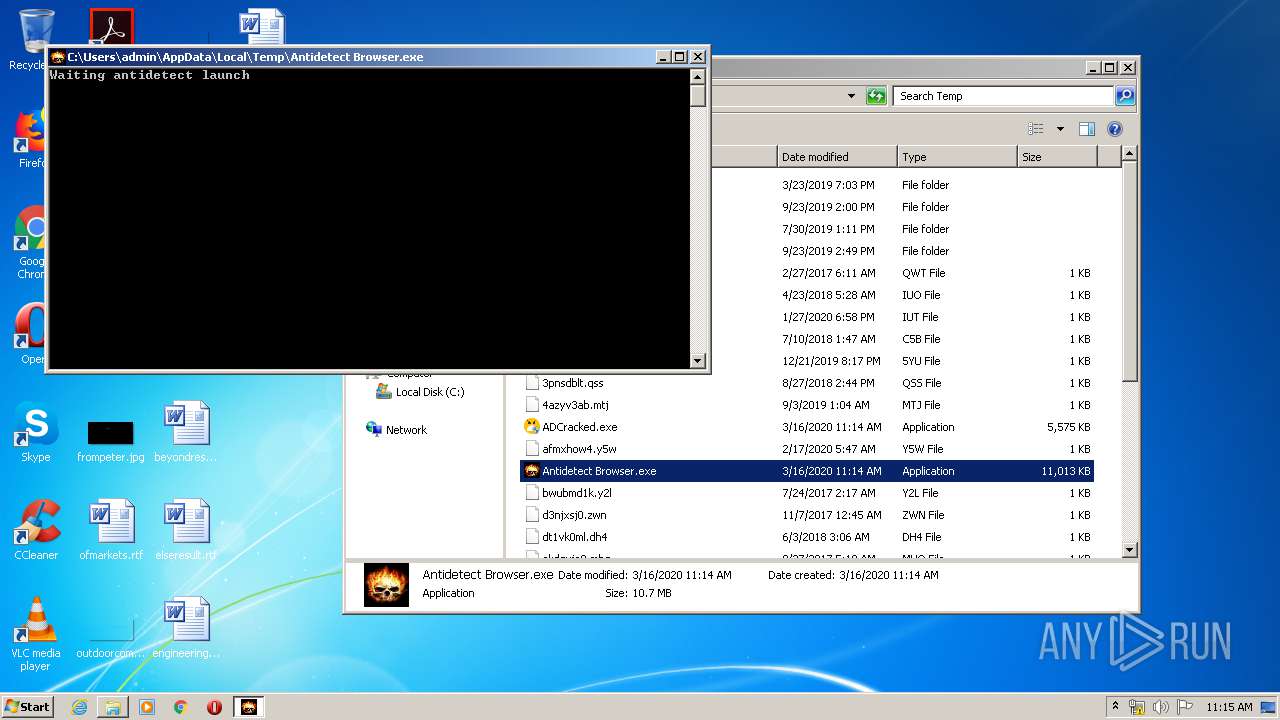The height and width of the screenshot is (720, 1280).
Task: Click the Antidetect skull thumbnail in details pane
Action: tap(386, 584)
